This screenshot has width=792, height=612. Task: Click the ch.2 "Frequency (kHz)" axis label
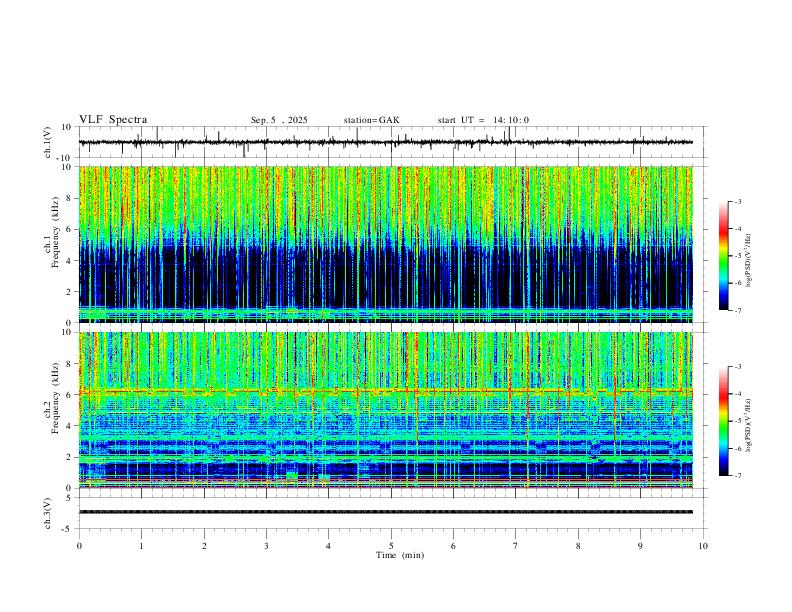(55, 397)
